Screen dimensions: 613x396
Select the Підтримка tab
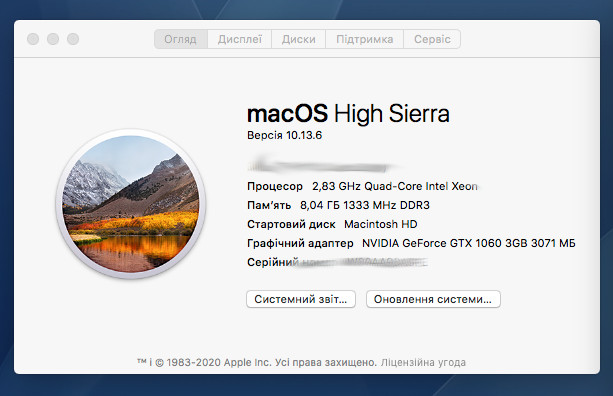[364, 39]
